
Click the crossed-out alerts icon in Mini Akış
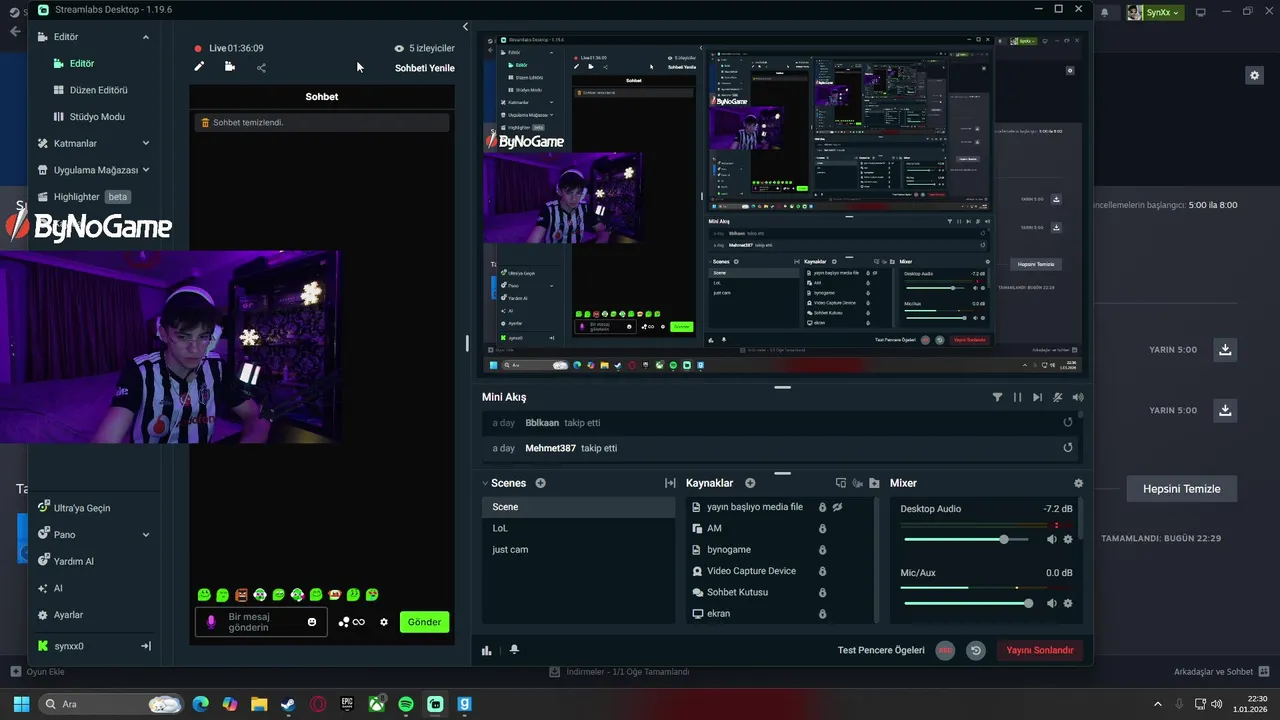click(x=1058, y=397)
